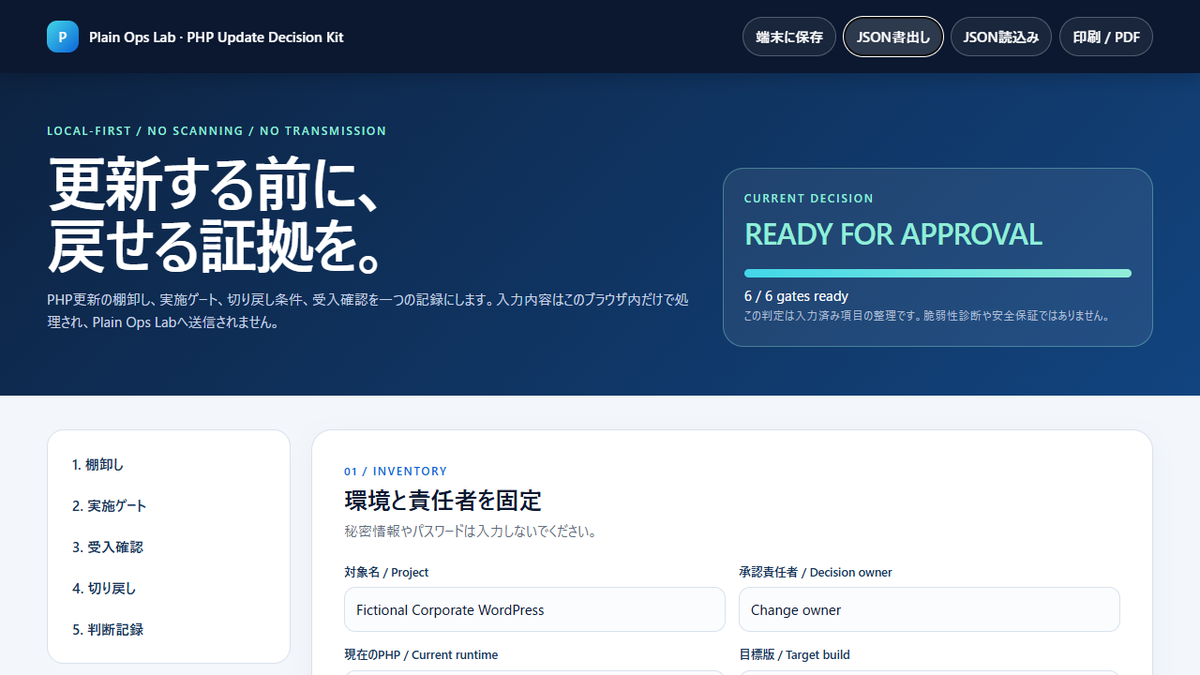Image resolution: width=1200 pixels, height=675 pixels.
Task: Import data with JSON読込み button
Action: point(1001,37)
